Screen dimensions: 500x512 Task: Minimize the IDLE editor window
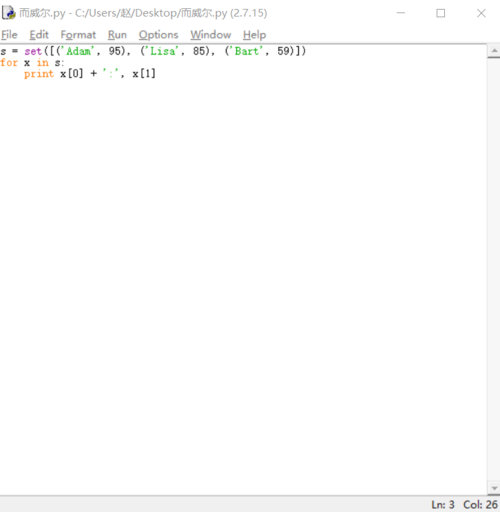401,13
